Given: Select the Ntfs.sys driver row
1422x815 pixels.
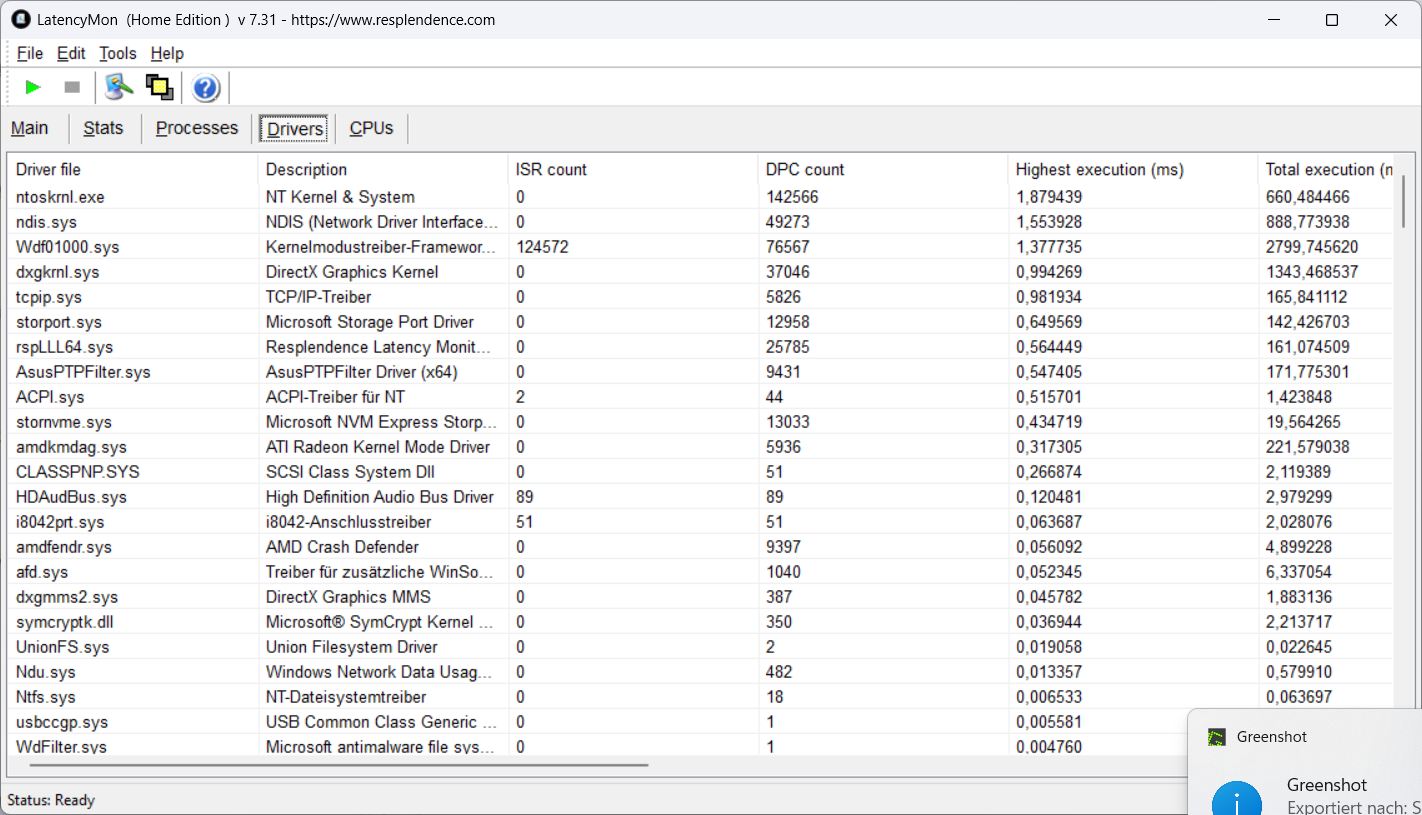Looking at the screenshot, I should click(700, 697).
